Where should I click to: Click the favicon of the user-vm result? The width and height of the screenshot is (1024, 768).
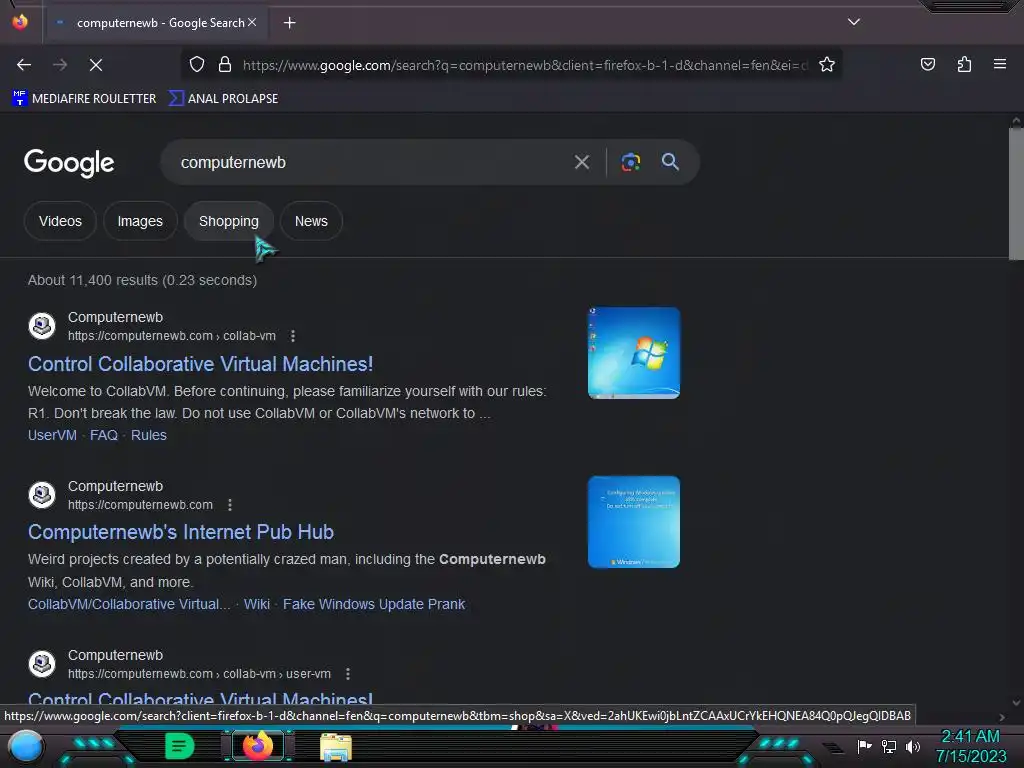tap(42, 664)
